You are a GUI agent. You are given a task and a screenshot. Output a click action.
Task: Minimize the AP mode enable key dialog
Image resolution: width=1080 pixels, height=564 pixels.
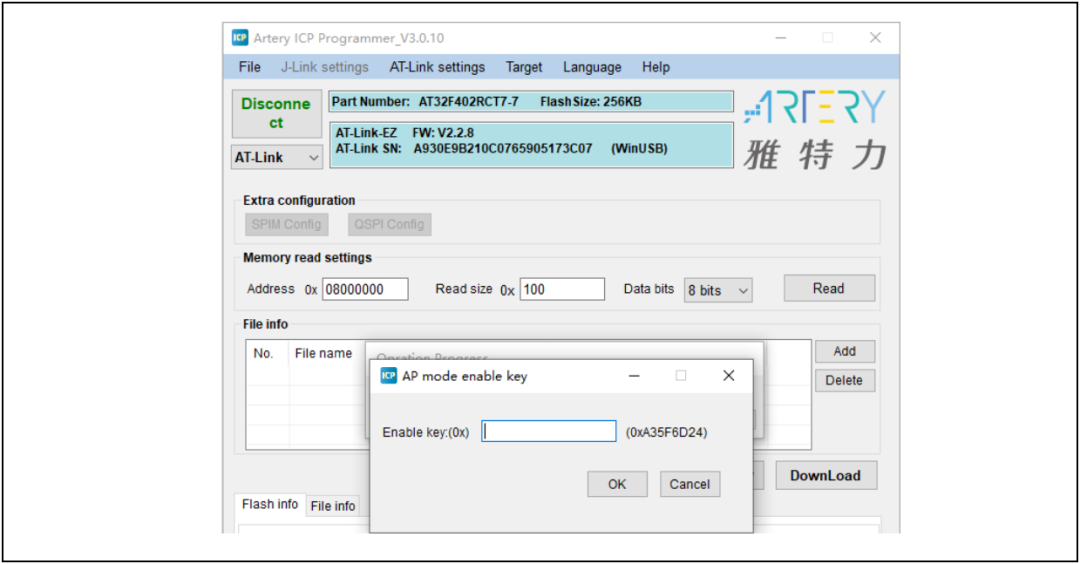point(634,375)
